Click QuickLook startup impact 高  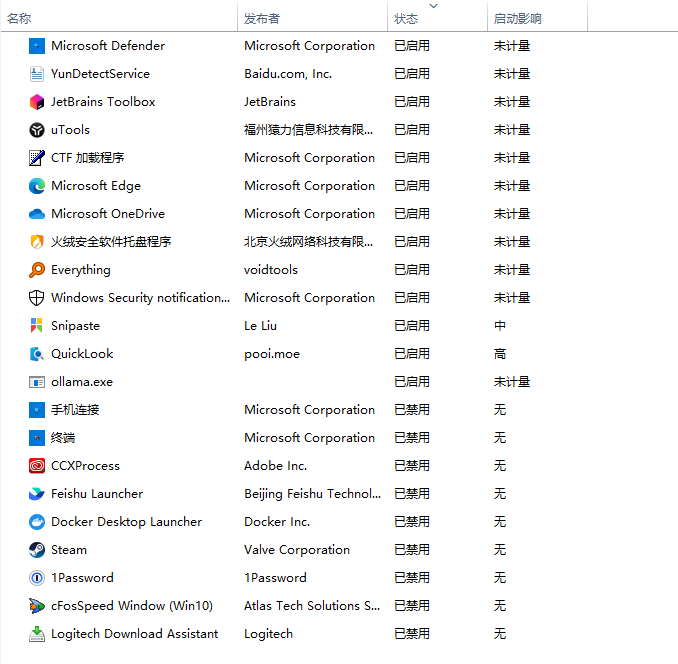500,354
